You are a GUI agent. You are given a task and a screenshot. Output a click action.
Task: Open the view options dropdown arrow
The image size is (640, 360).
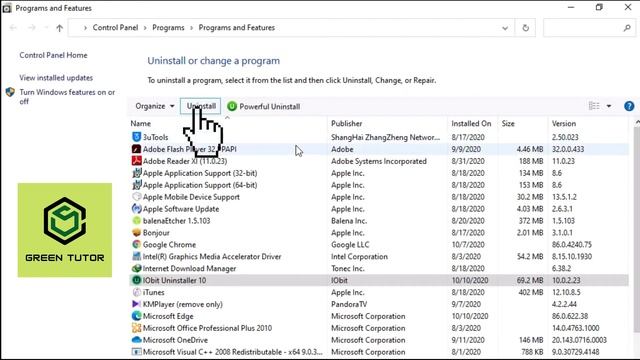pyautogui.click(x=609, y=106)
